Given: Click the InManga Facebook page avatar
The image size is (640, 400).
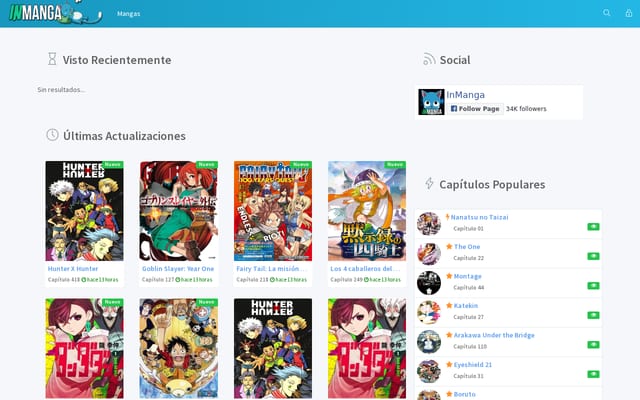Looking at the screenshot, I should (x=431, y=102).
